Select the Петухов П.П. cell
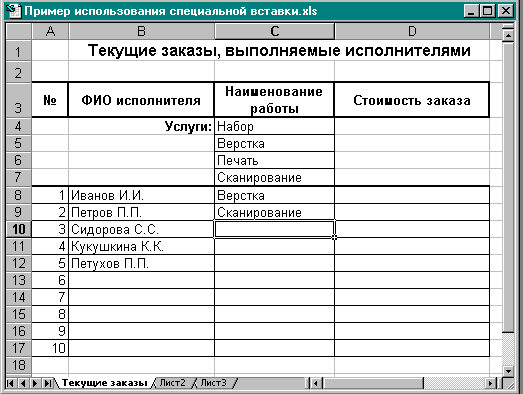The height and width of the screenshot is (394, 523). tap(141, 263)
